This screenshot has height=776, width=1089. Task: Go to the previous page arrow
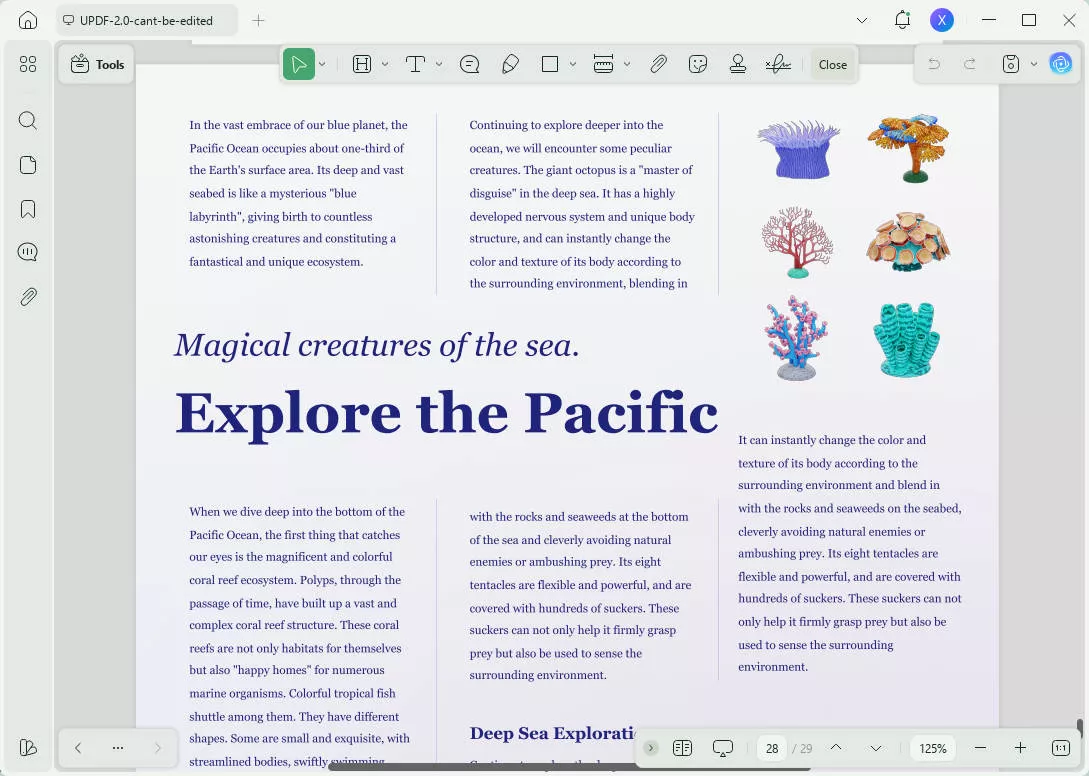pos(836,748)
